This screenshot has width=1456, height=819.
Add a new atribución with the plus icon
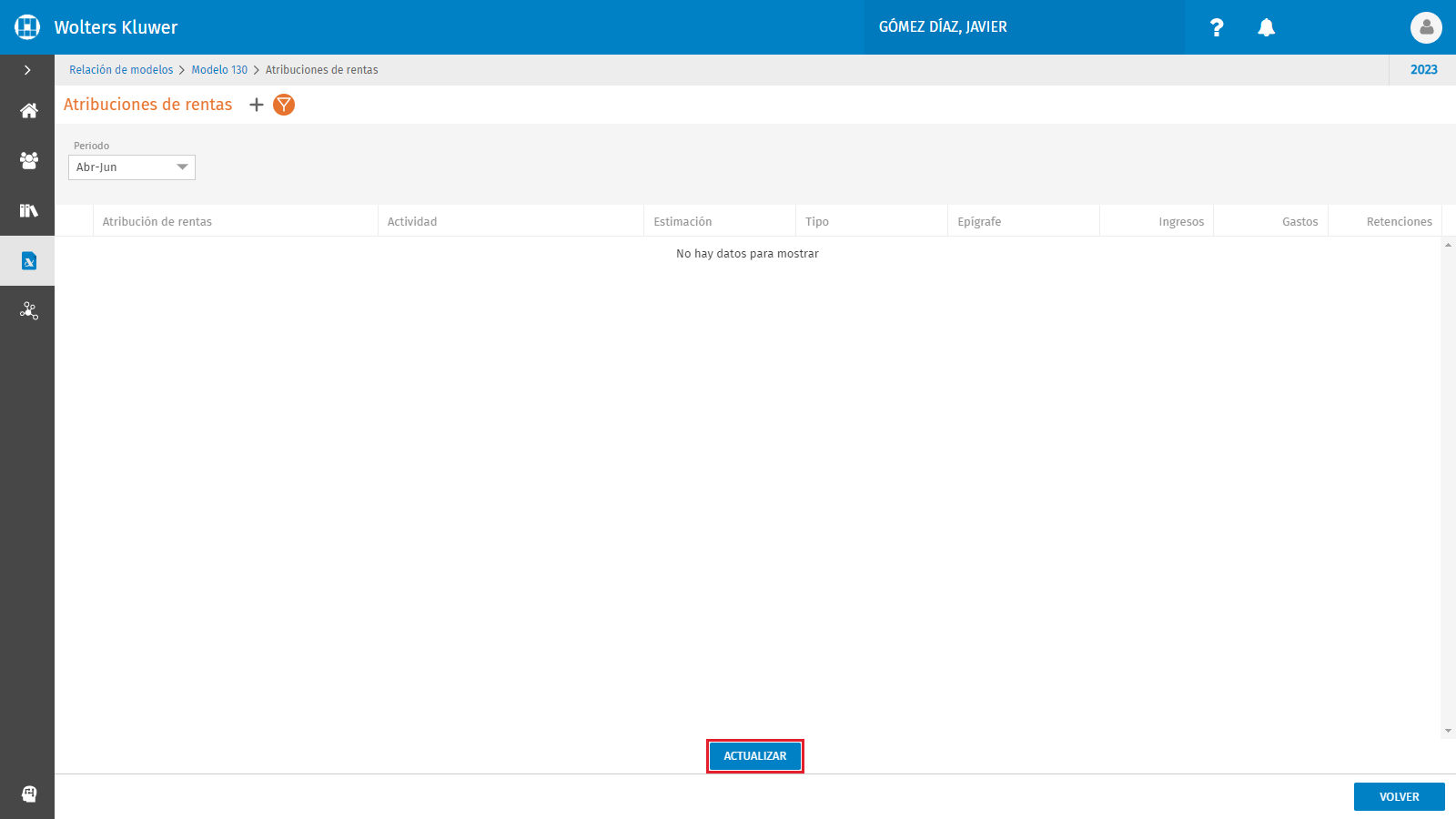pyautogui.click(x=257, y=105)
